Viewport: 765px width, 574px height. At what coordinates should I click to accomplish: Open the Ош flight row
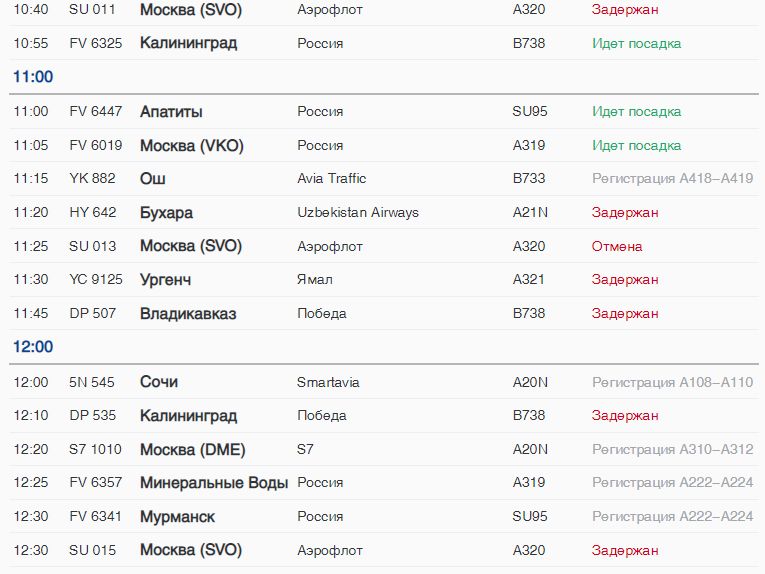pyautogui.click(x=153, y=179)
